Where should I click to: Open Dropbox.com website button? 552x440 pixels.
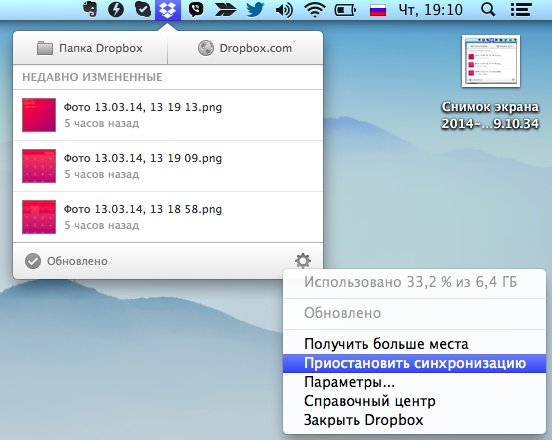tap(245, 48)
